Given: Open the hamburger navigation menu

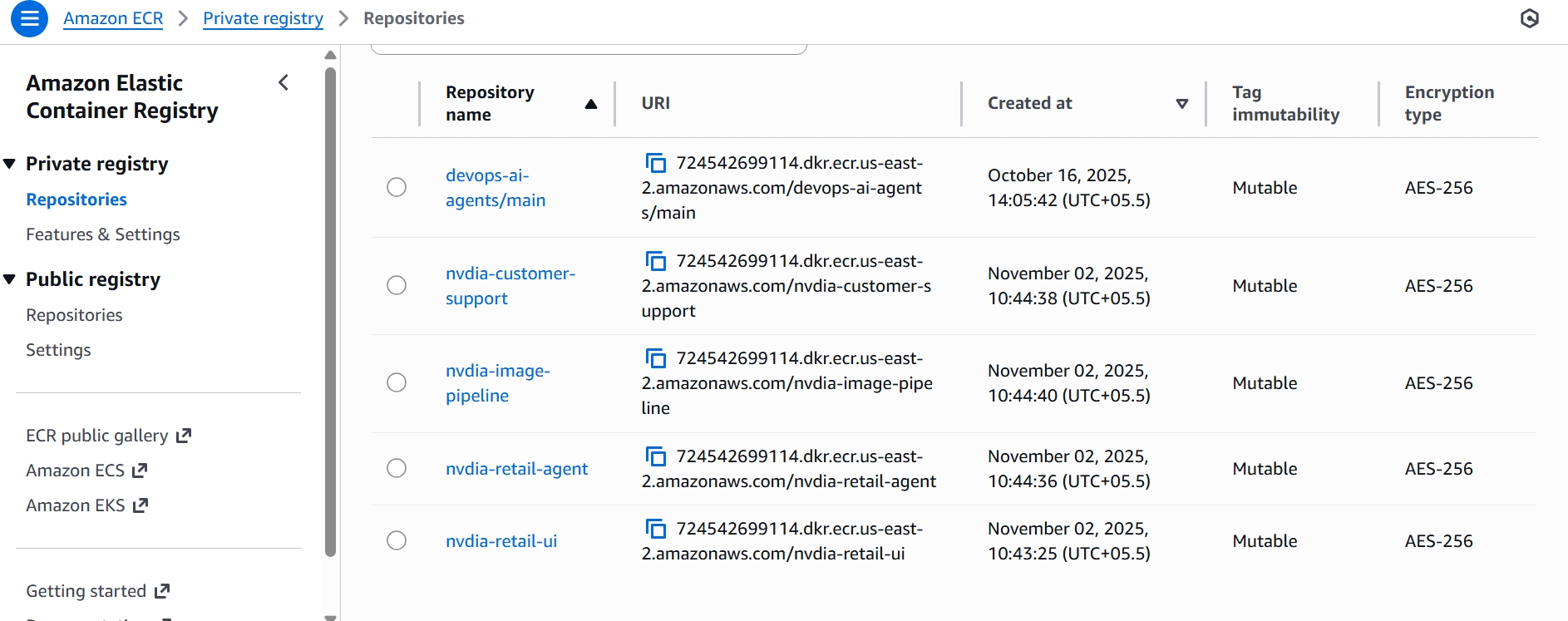Looking at the screenshot, I should pyautogui.click(x=29, y=18).
